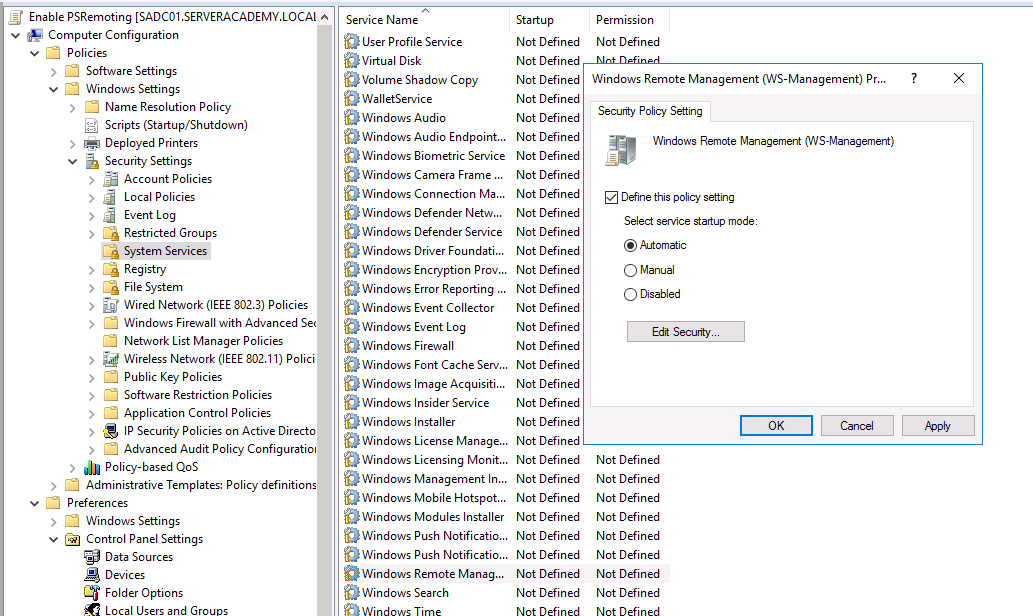This screenshot has width=1033, height=616.
Task: Expand the Software Settings node
Action: click(54, 71)
